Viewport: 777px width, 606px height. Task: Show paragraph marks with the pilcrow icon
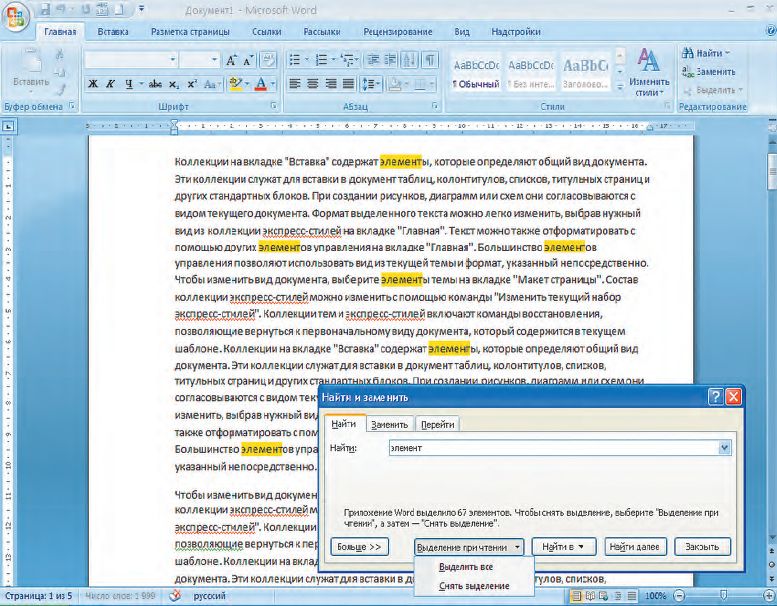(429, 60)
